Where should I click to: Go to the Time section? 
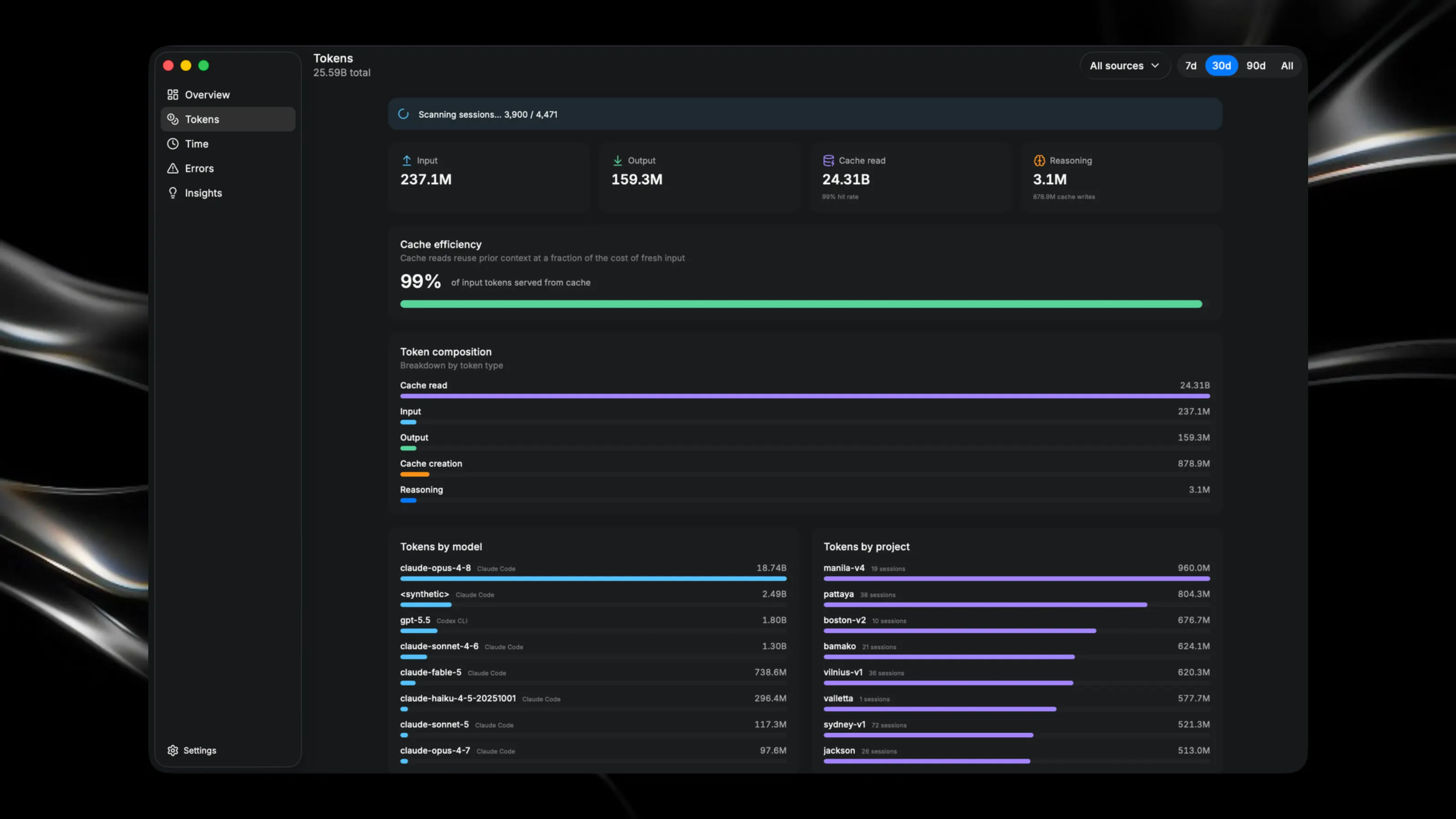[228, 144]
